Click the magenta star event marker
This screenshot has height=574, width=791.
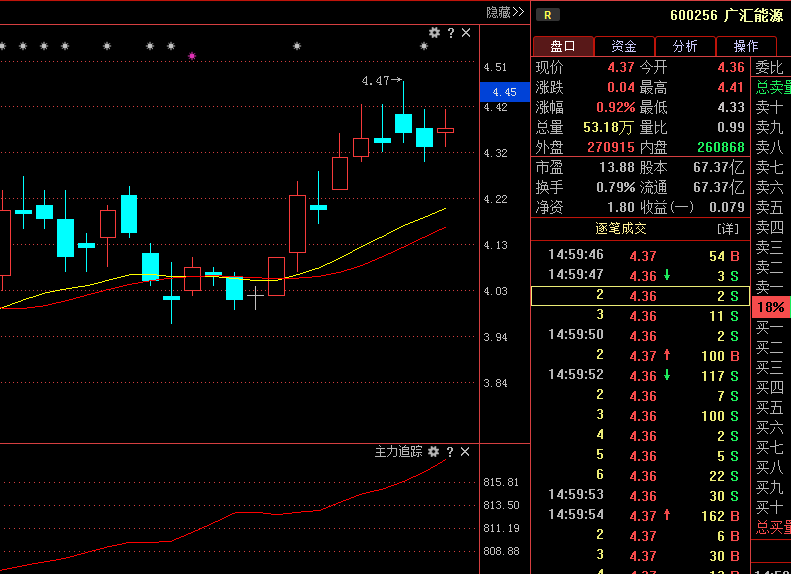pyautogui.click(x=192, y=56)
